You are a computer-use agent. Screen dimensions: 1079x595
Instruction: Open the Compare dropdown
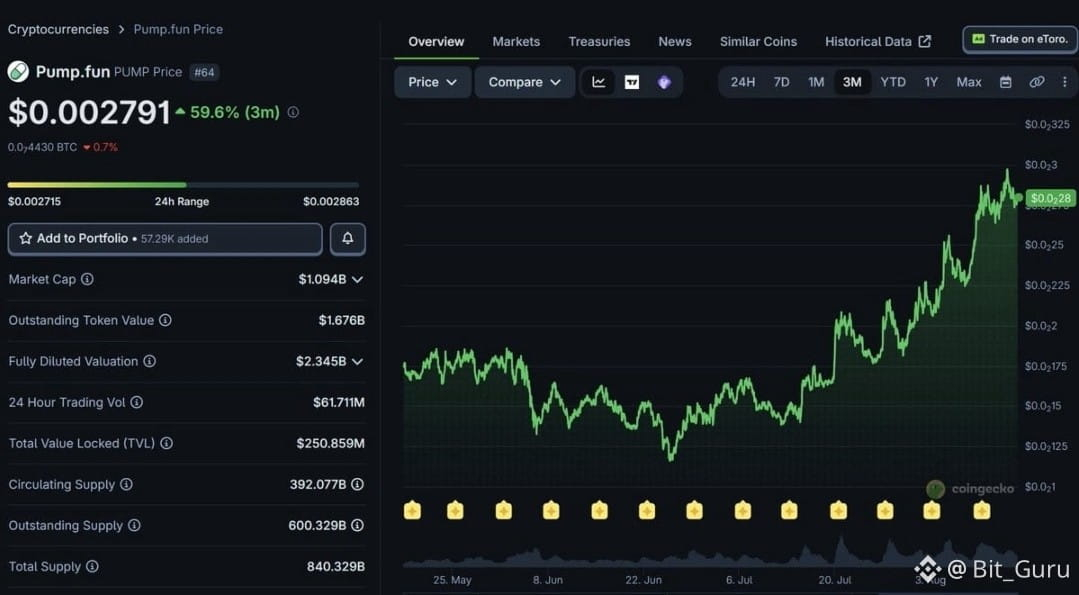(x=524, y=83)
